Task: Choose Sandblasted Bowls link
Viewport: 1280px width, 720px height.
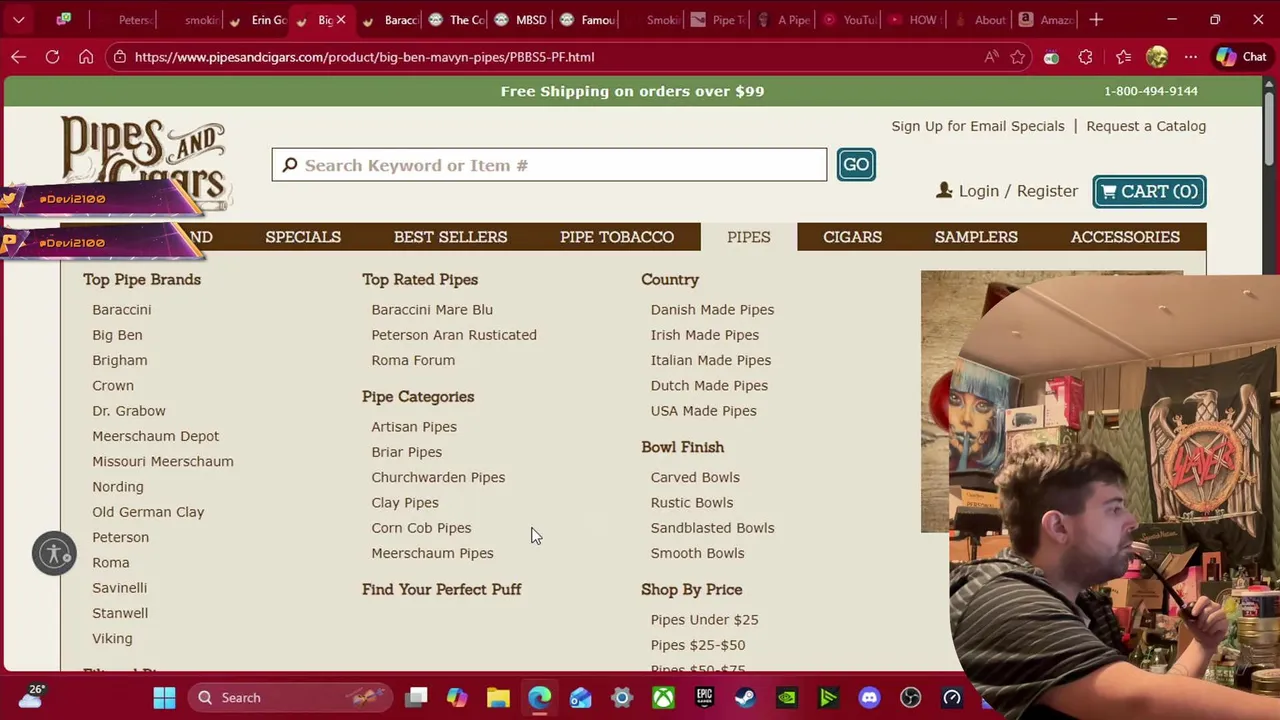Action: coord(712,528)
